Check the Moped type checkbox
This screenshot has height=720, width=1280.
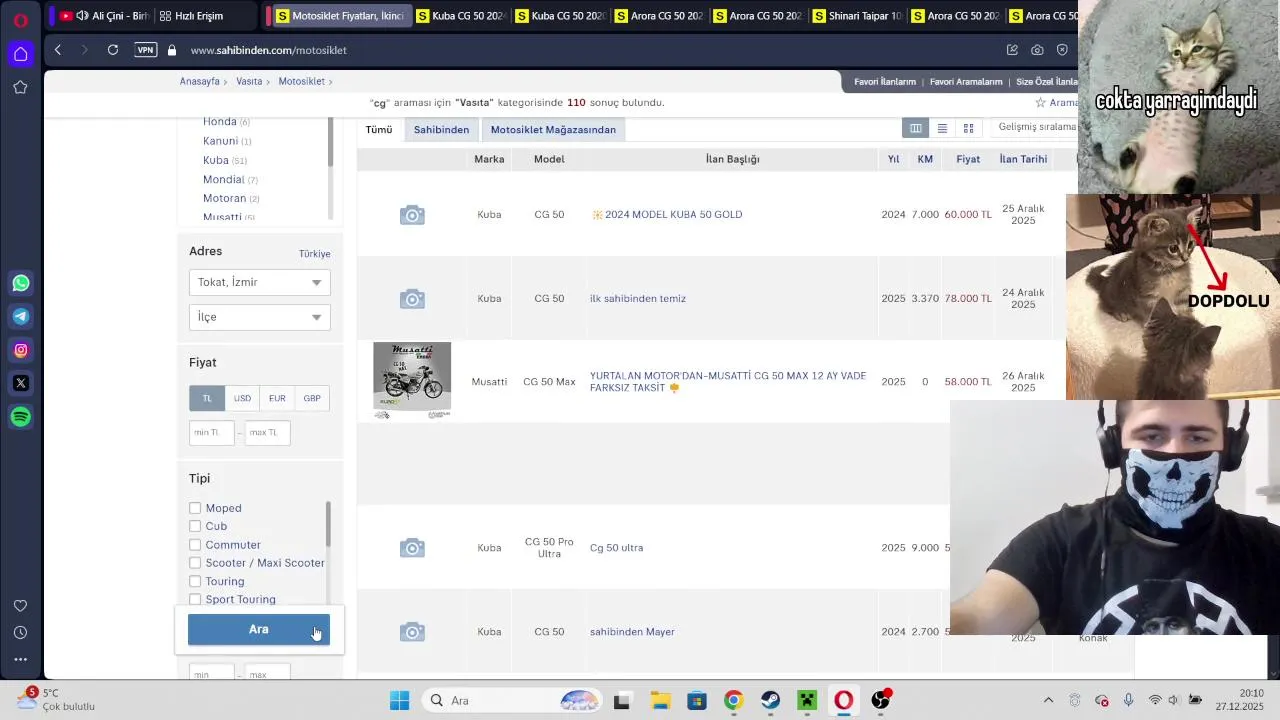pyautogui.click(x=195, y=508)
